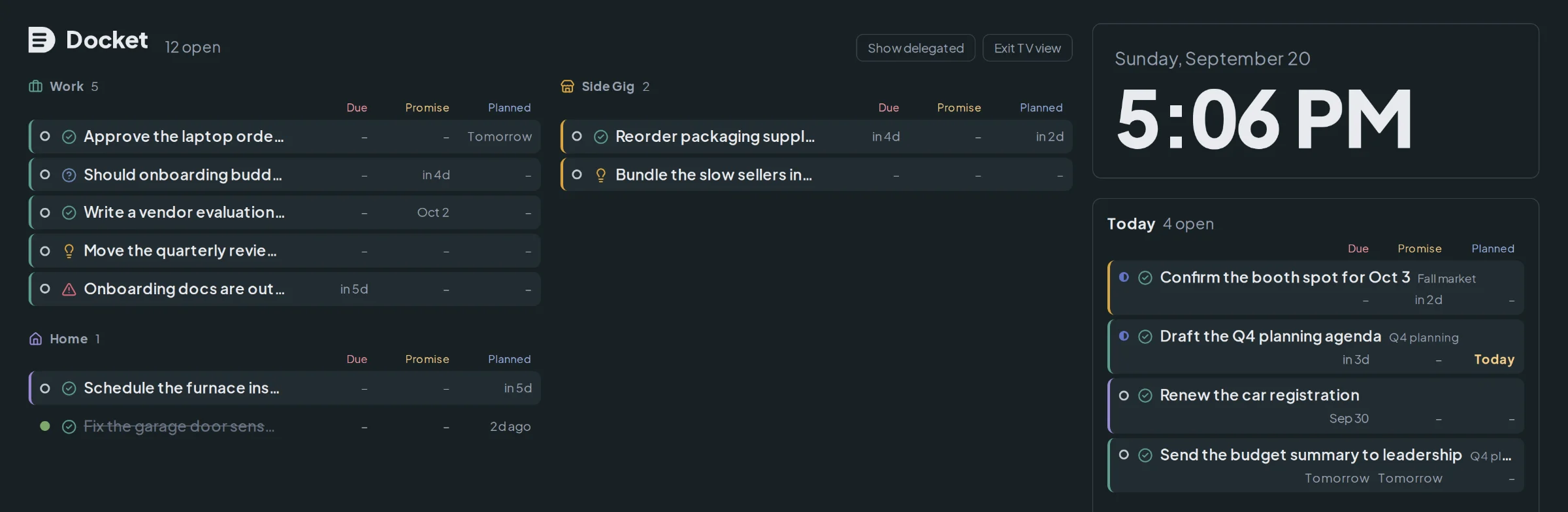Toggle half-filled status on Confirm the booth spot
The image size is (1568, 512).
click(x=1124, y=277)
